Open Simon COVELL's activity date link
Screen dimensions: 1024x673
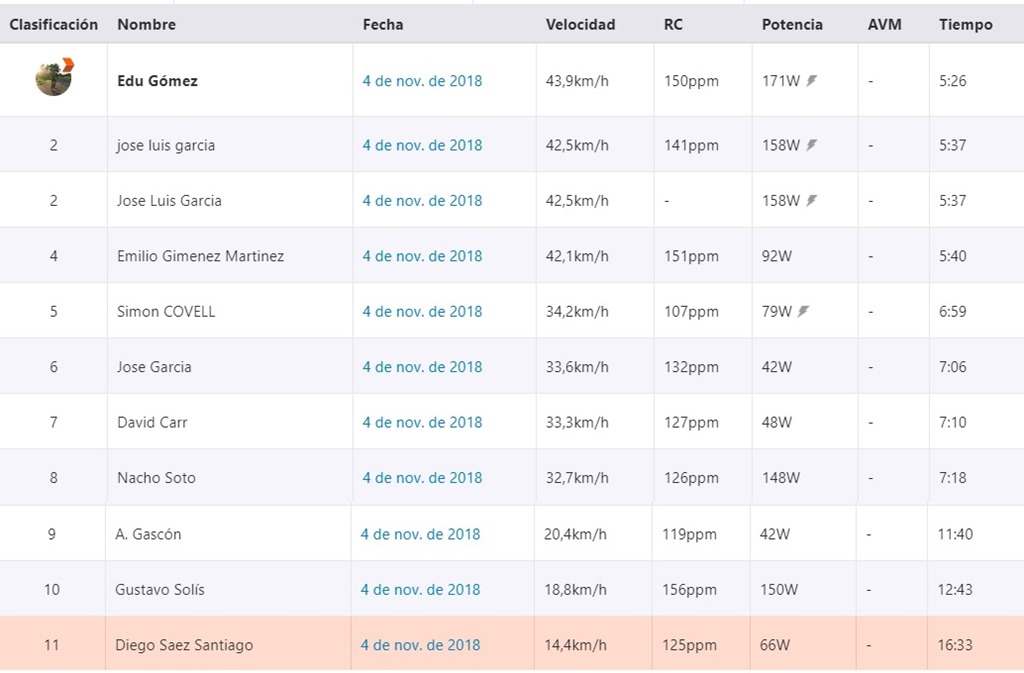(422, 311)
